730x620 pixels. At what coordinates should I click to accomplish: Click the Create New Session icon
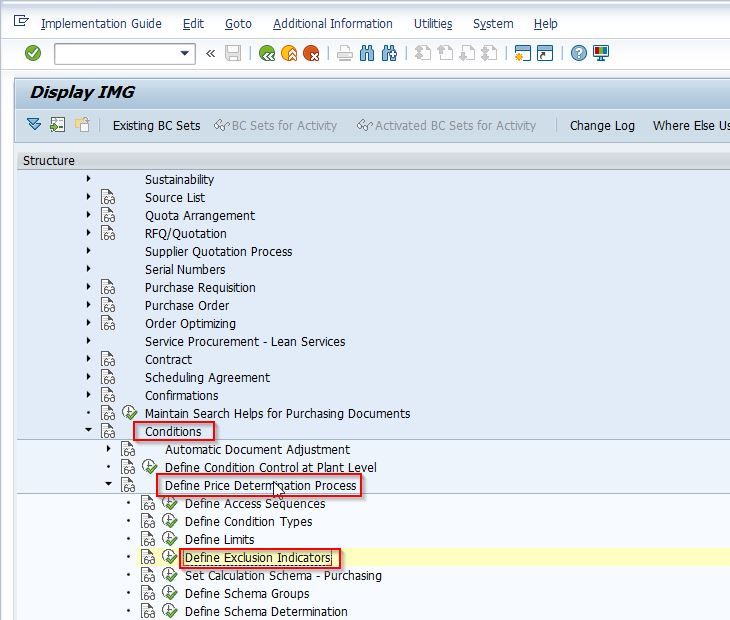click(523, 54)
